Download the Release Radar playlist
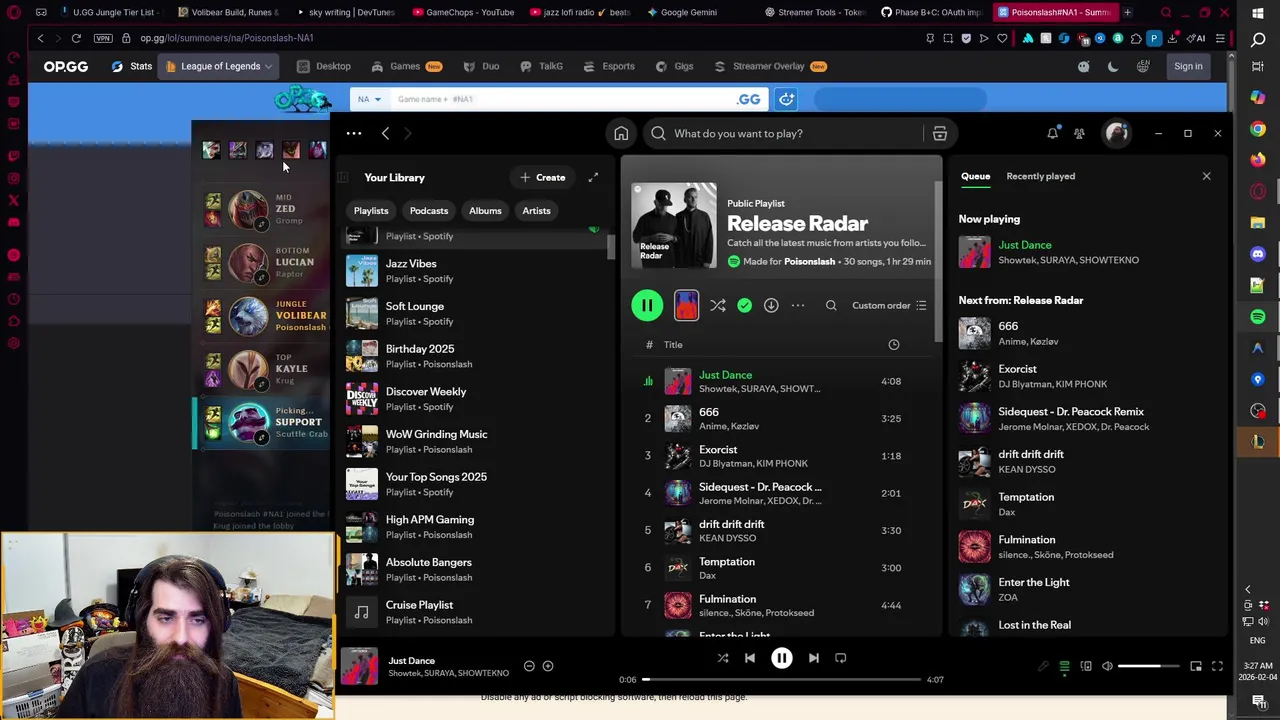1280x720 pixels. point(771,306)
